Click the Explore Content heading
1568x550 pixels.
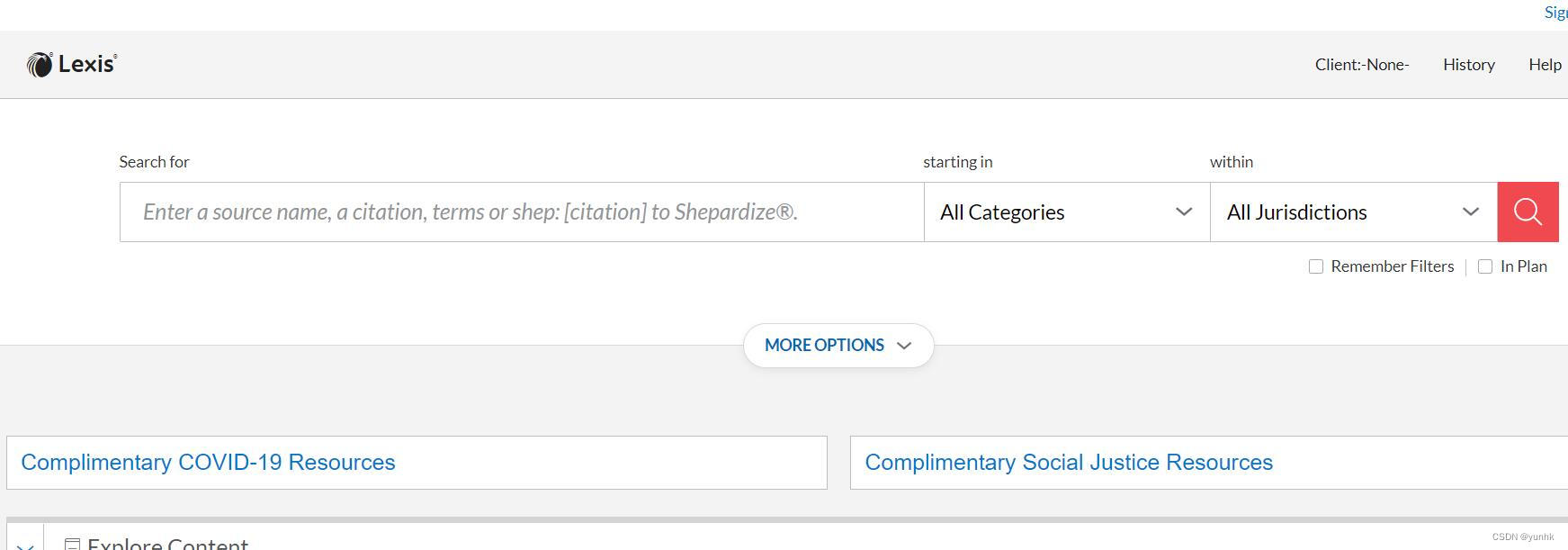tap(168, 543)
